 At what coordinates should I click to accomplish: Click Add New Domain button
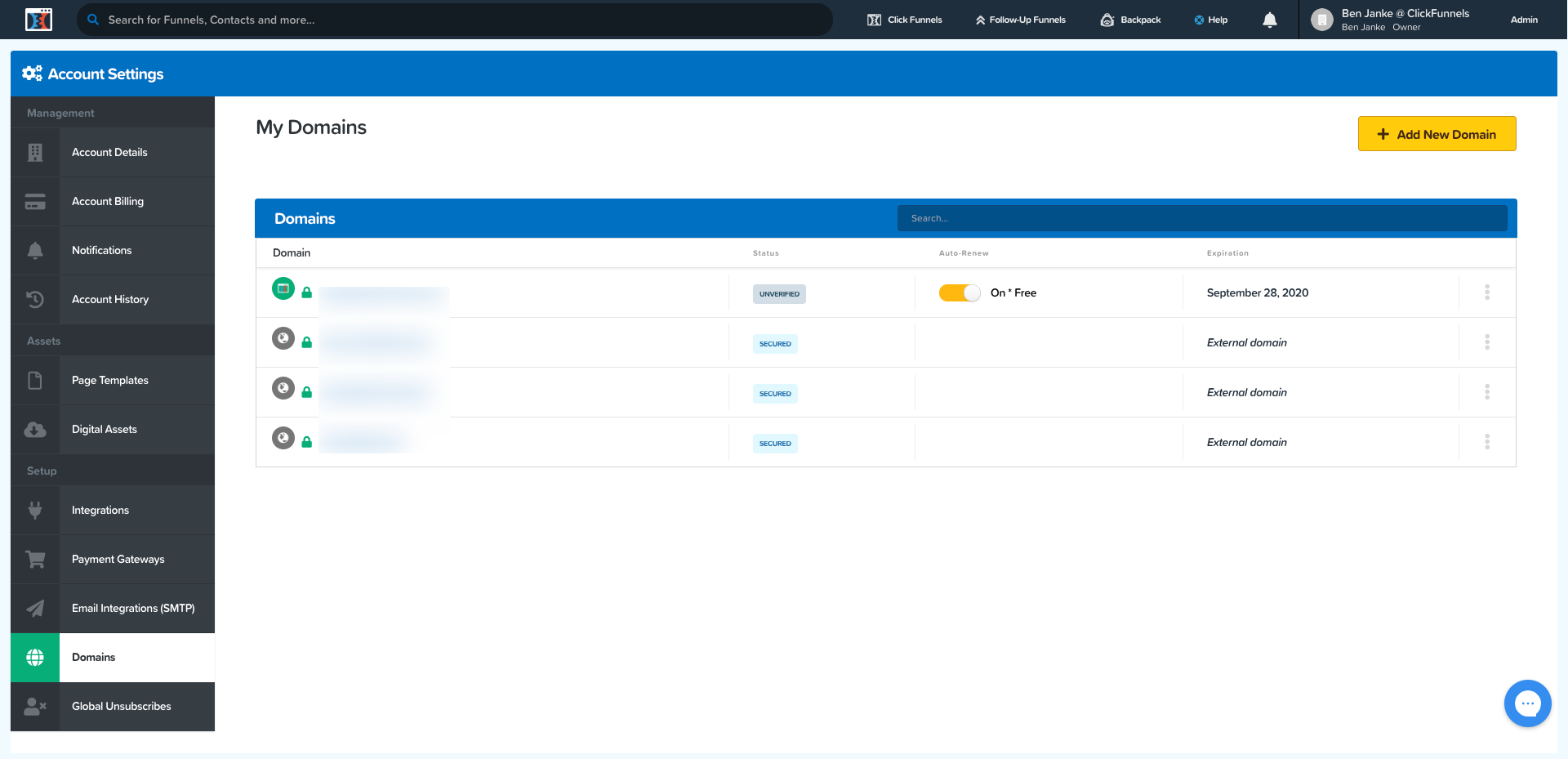1437,134
